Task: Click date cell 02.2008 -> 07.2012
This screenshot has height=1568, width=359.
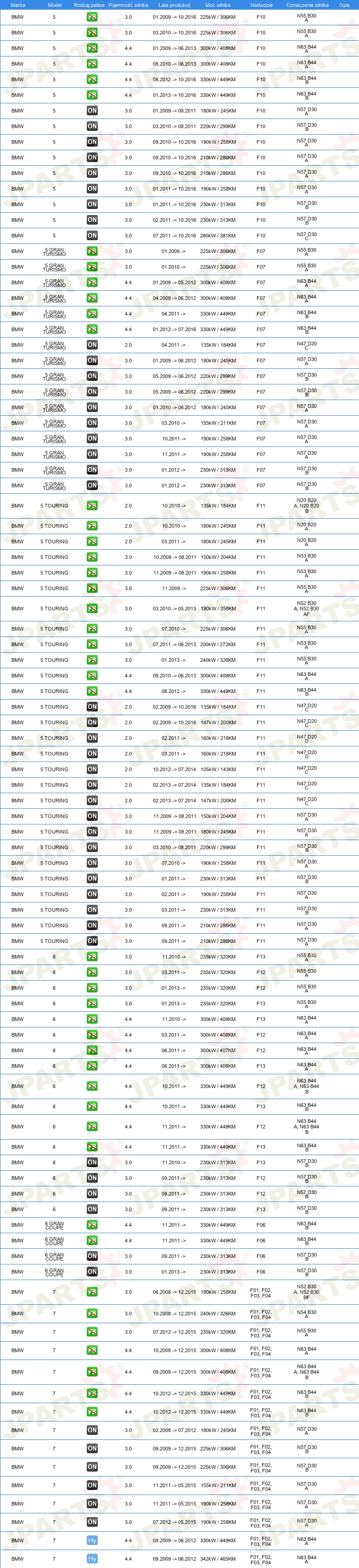Action: click(174, 1430)
